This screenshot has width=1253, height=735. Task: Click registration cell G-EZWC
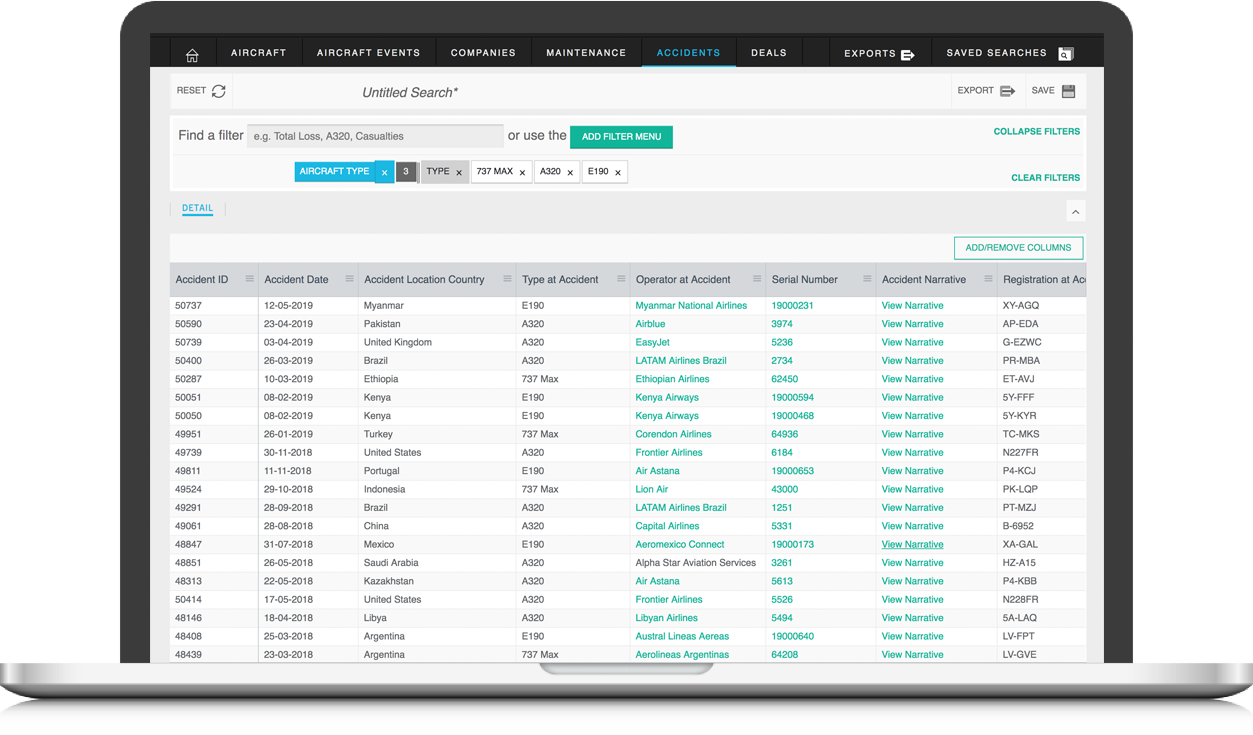(1022, 342)
